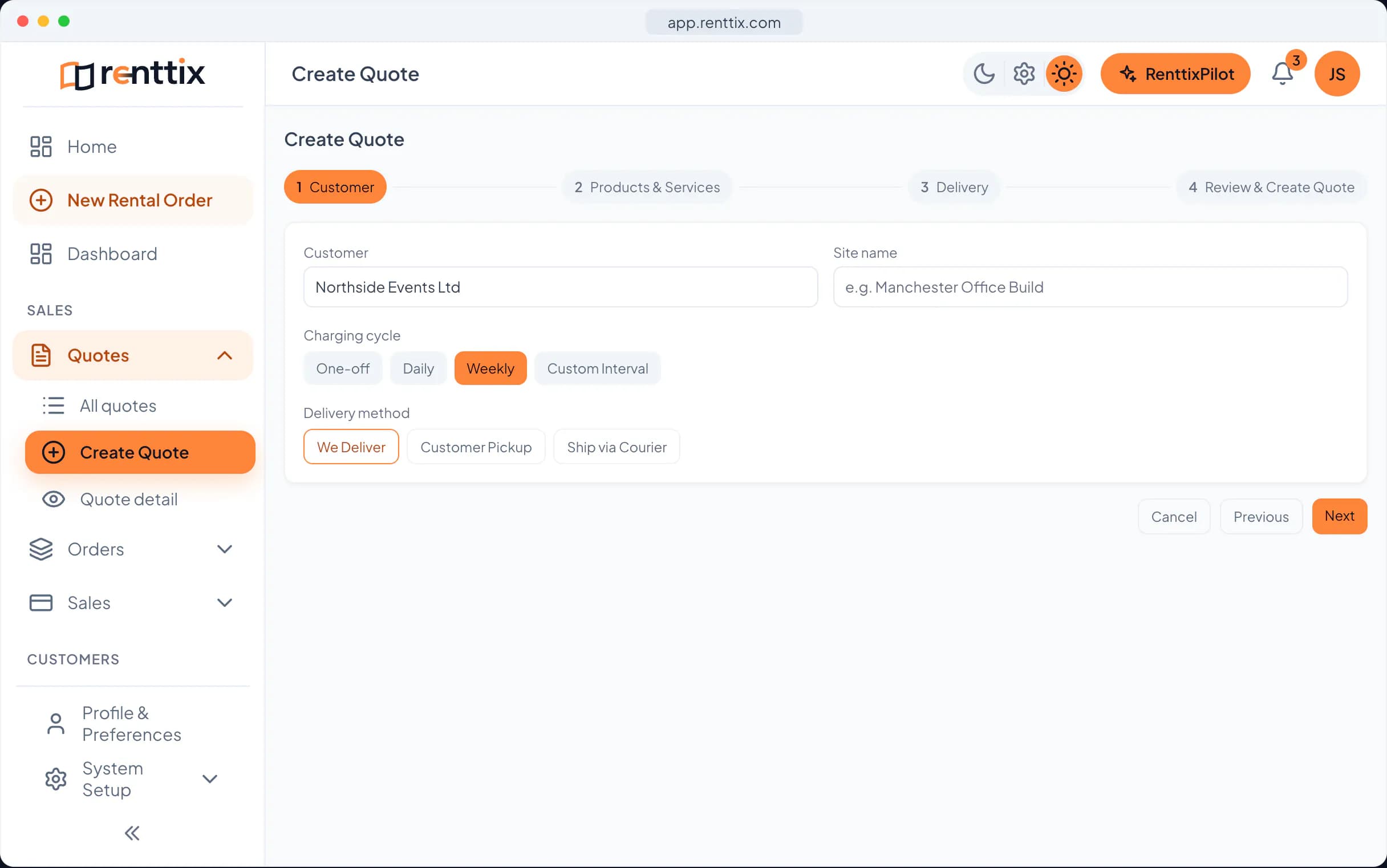Open settings gear in header
The height and width of the screenshot is (868, 1387).
[x=1024, y=74]
